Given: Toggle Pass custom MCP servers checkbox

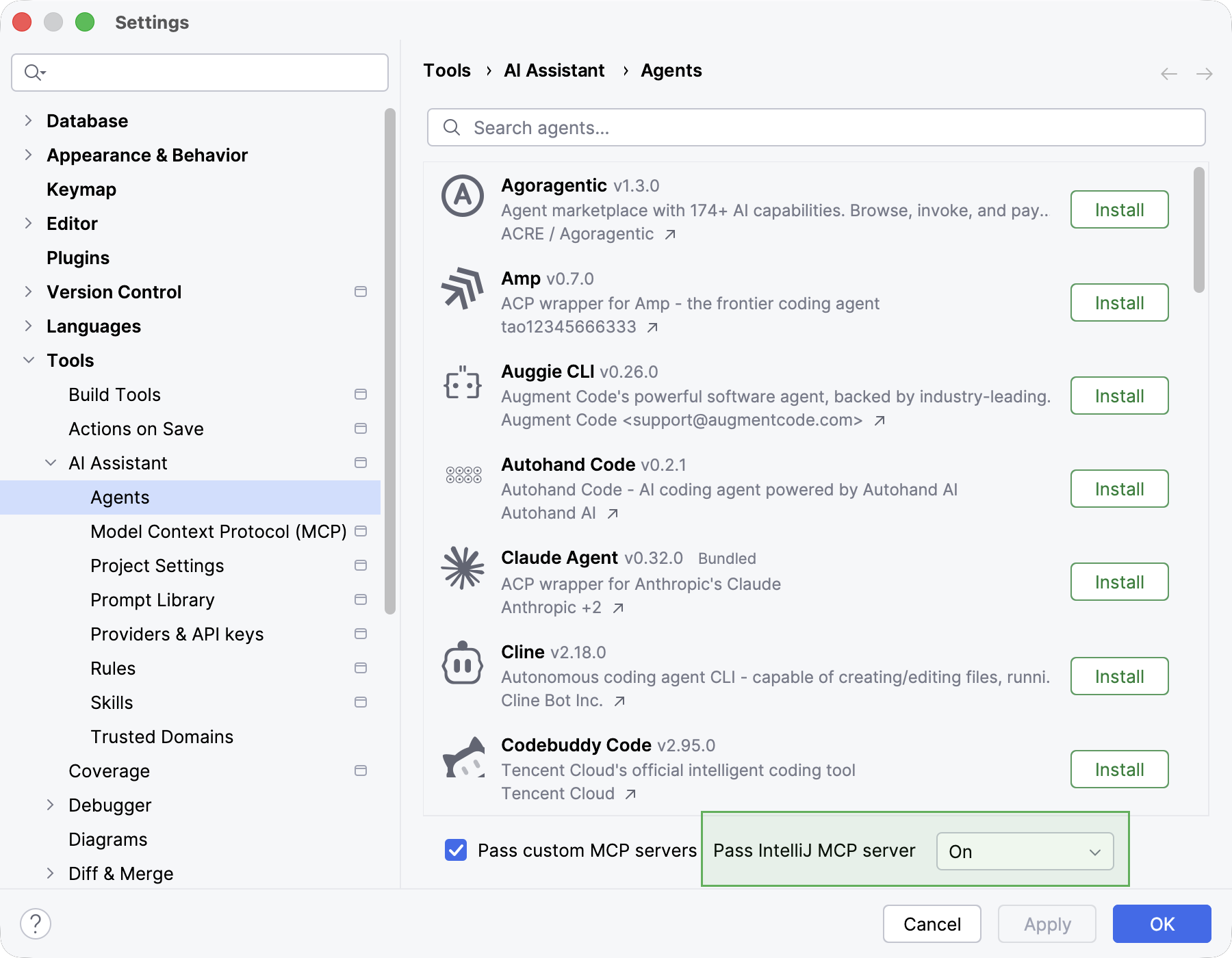Looking at the screenshot, I should (456, 850).
